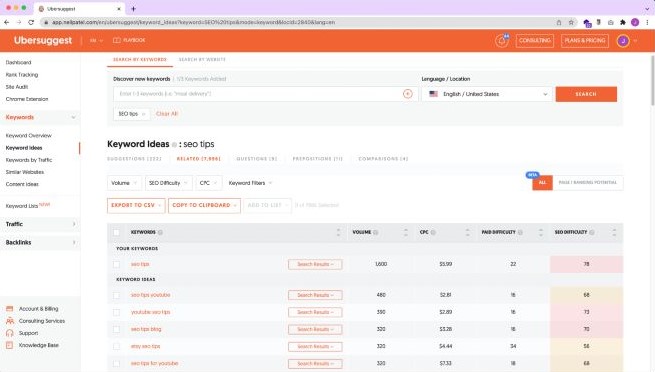The height and width of the screenshot is (372, 655).
Task: Click the info icon beside Keyword Ideas heading
Action: [x=174, y=144]
